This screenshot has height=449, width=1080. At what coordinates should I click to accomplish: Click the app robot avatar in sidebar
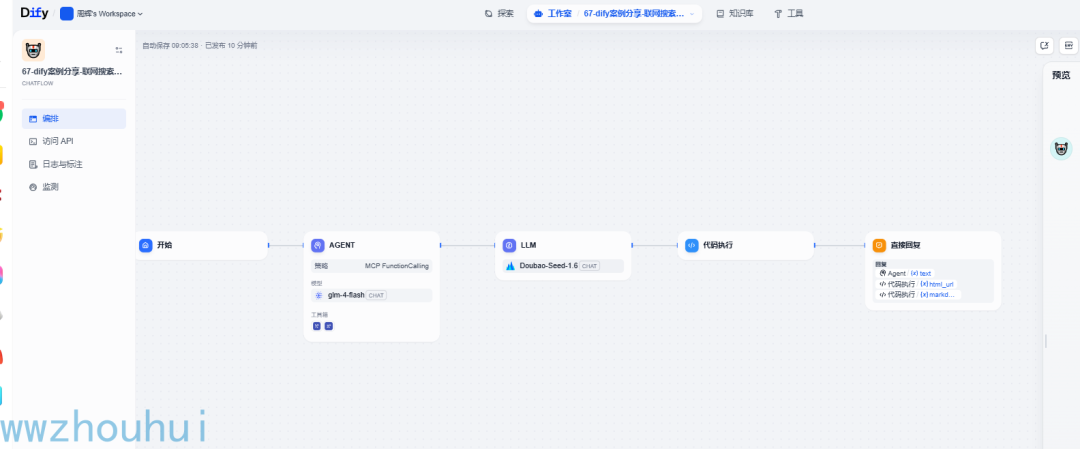click(x=33, y=50)
